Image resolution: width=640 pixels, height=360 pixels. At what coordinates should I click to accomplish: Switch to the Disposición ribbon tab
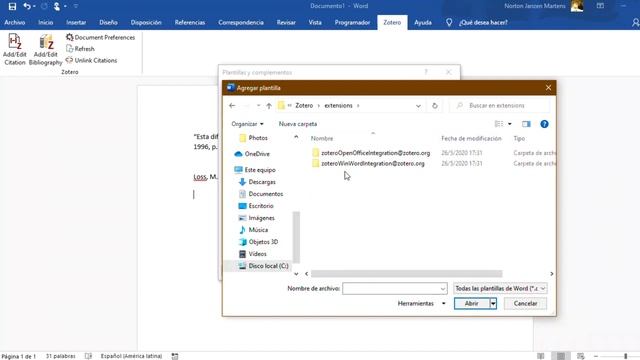point(146,22)
